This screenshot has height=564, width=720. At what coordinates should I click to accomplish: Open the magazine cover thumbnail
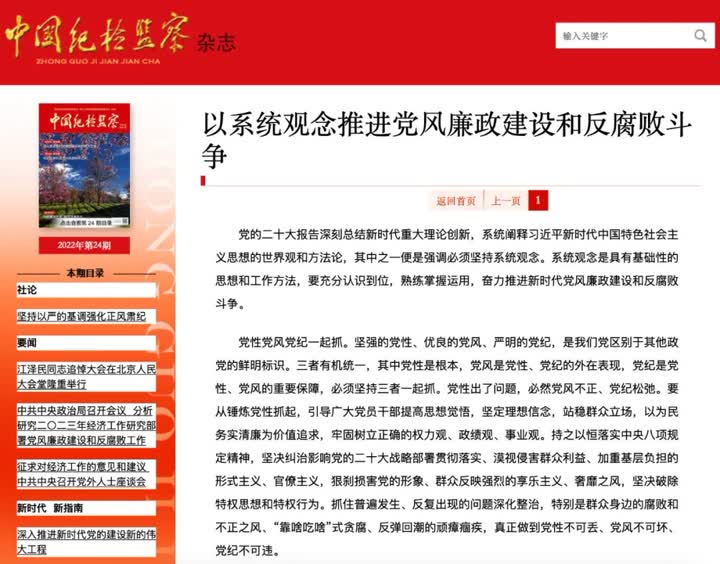pyautogui.click(x=84, y=165)
